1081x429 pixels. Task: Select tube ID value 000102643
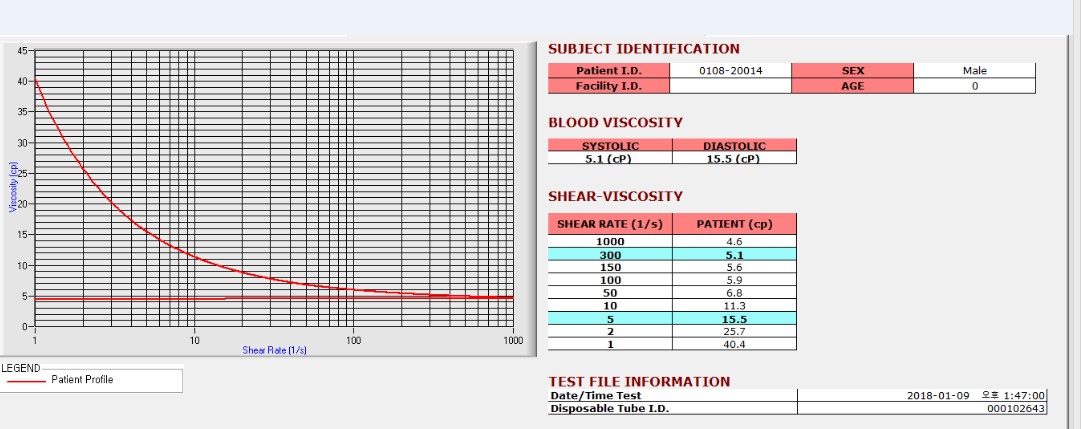pos(1016,408)
